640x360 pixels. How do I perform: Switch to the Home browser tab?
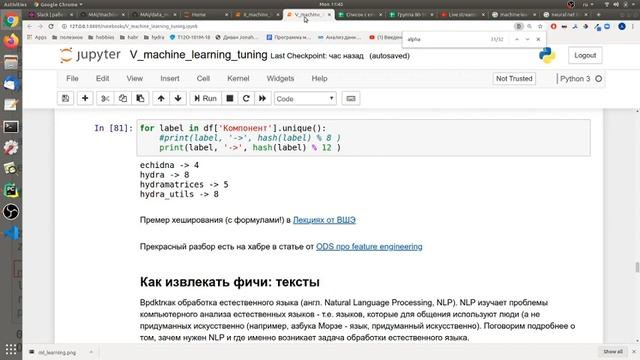point(204,14)
